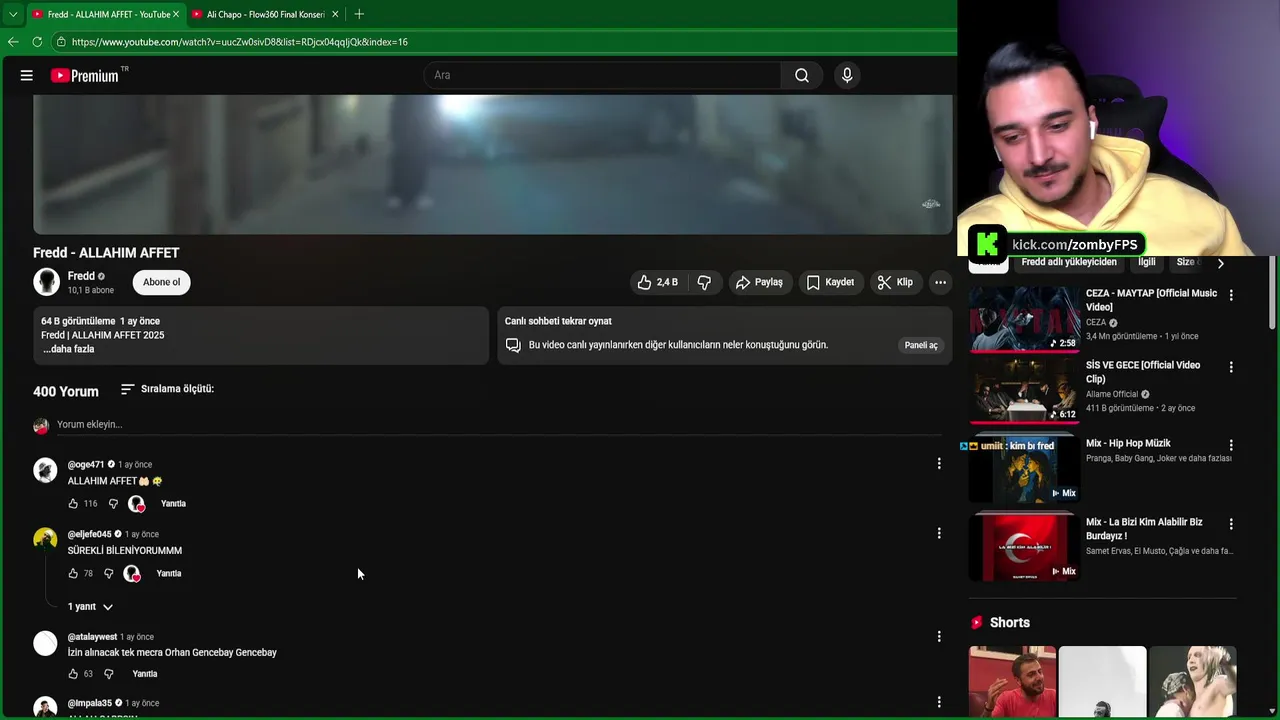
Task: Open Mix - Hip Hop Müzik thumbnail
Action: point(1024,468)
